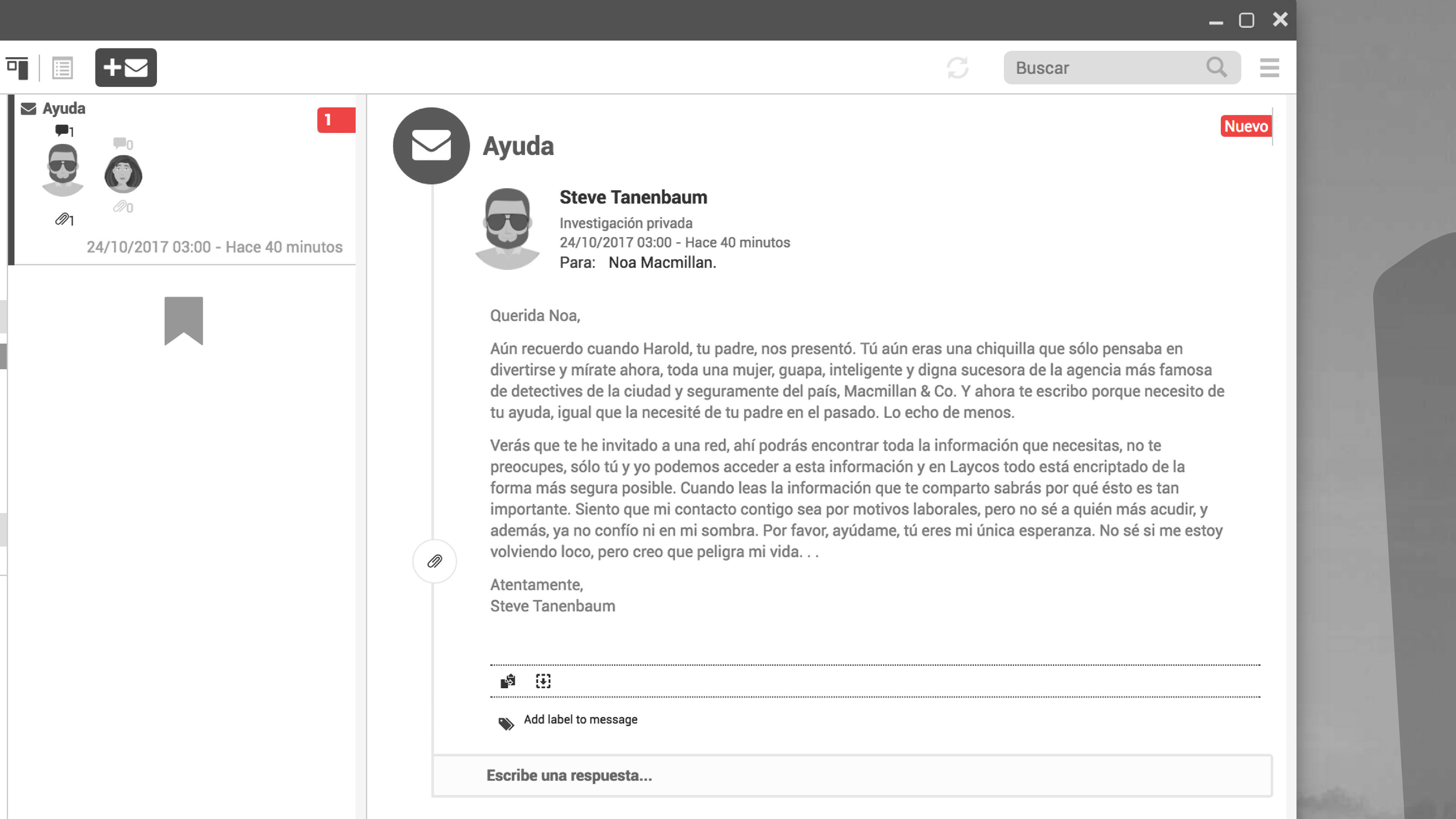Maximize the application window
Image resolution: width=1456 pixels, height=819 pixels.
coord(1246,20)
